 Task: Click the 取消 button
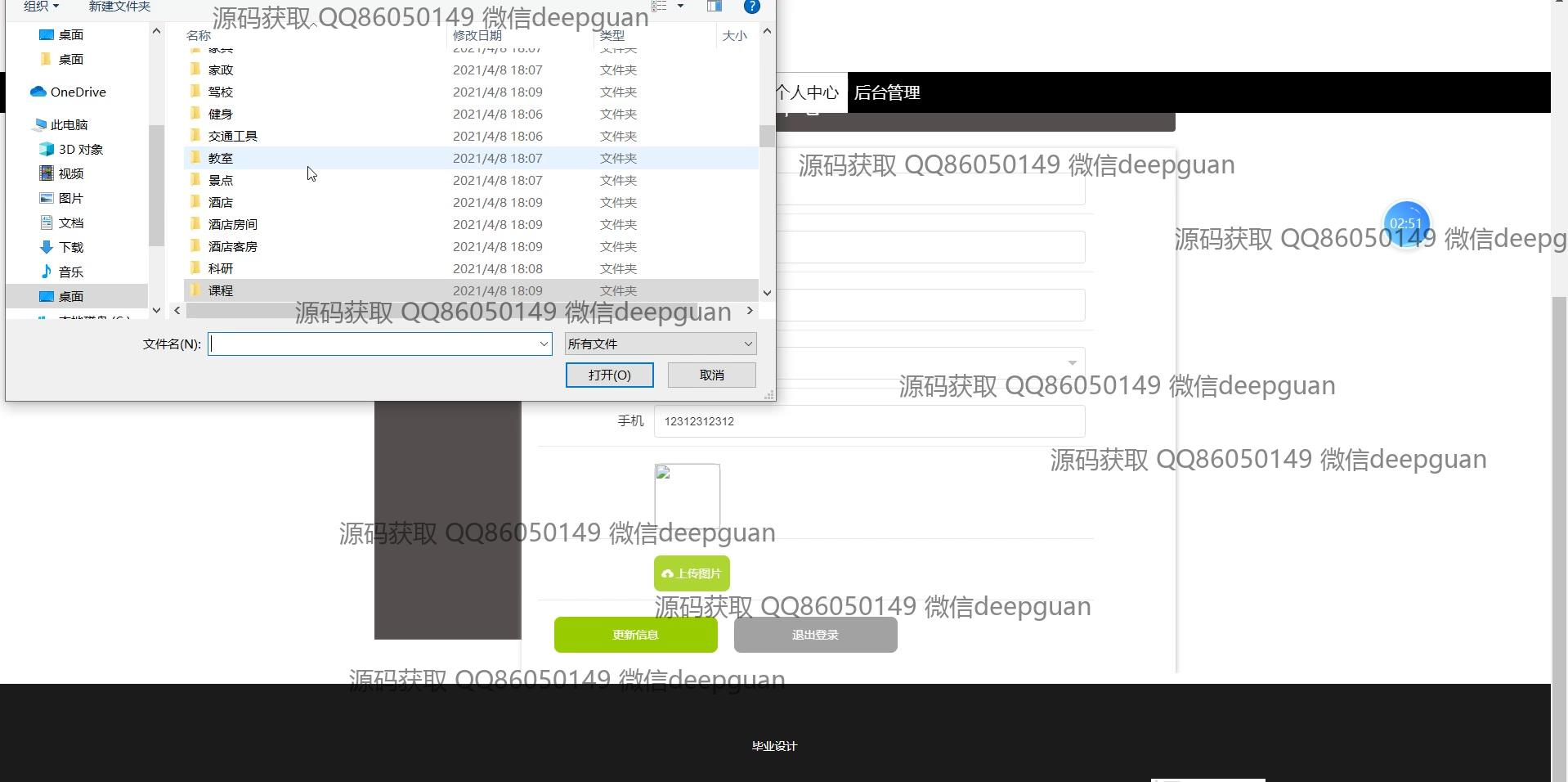[x=711, y=375]
